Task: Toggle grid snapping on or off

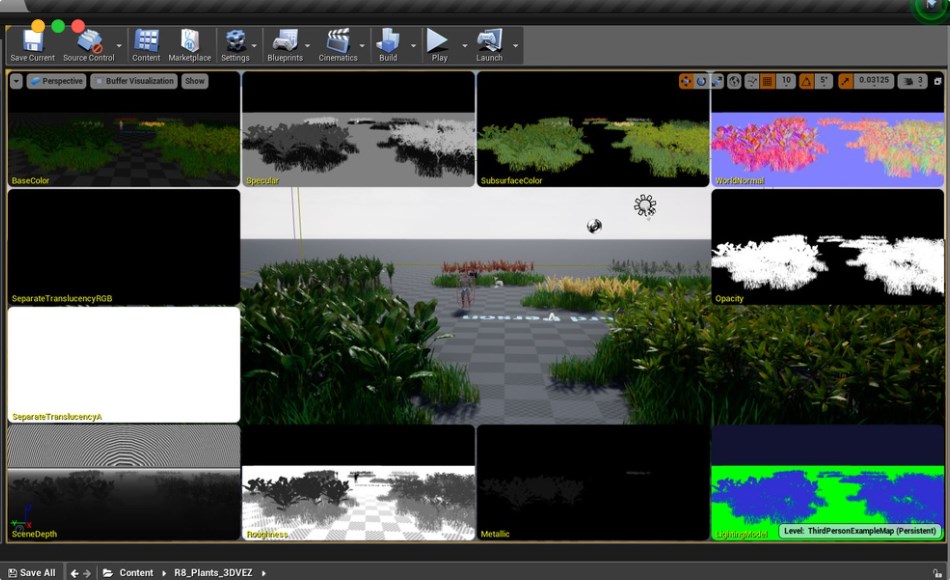Action: [x=767, y=81]
